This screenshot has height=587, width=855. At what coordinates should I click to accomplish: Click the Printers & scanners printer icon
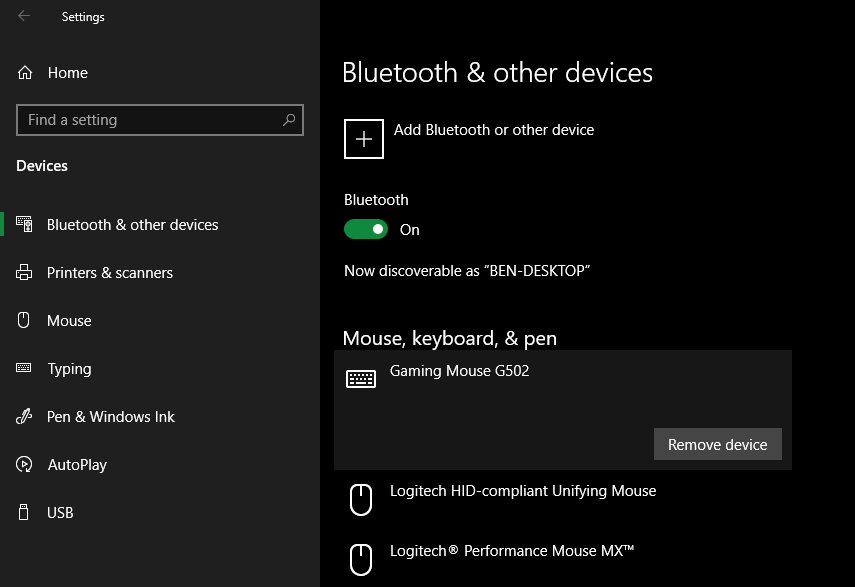coord(25,272)
